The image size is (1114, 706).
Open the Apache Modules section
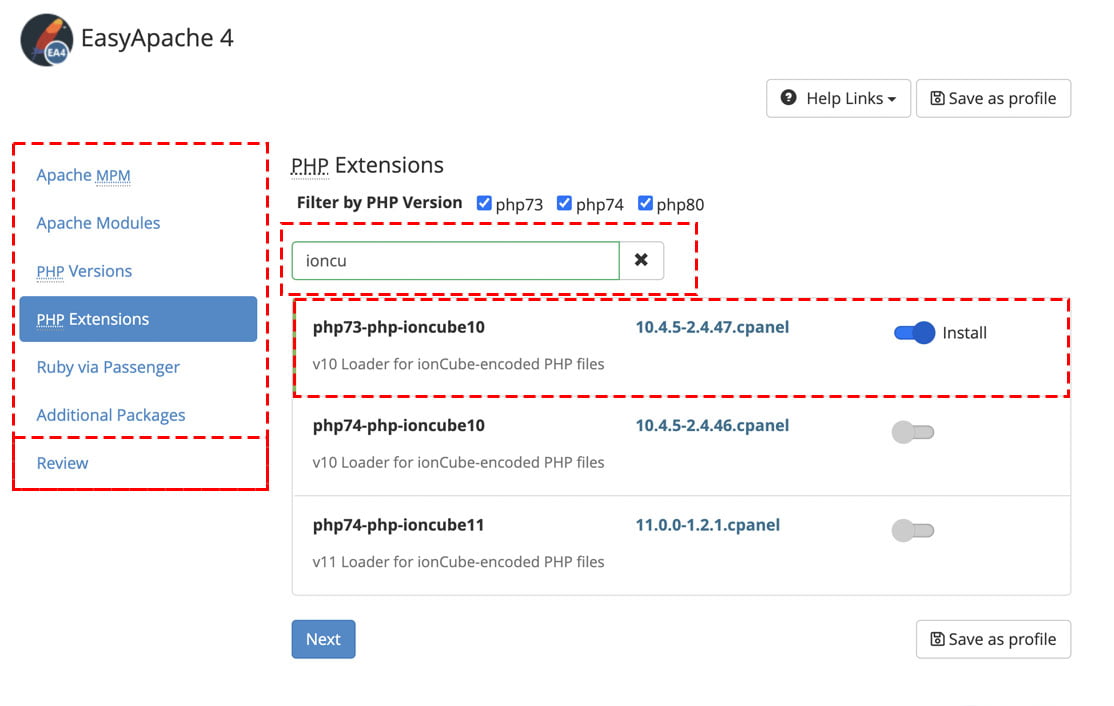click(x=98, y=223)
